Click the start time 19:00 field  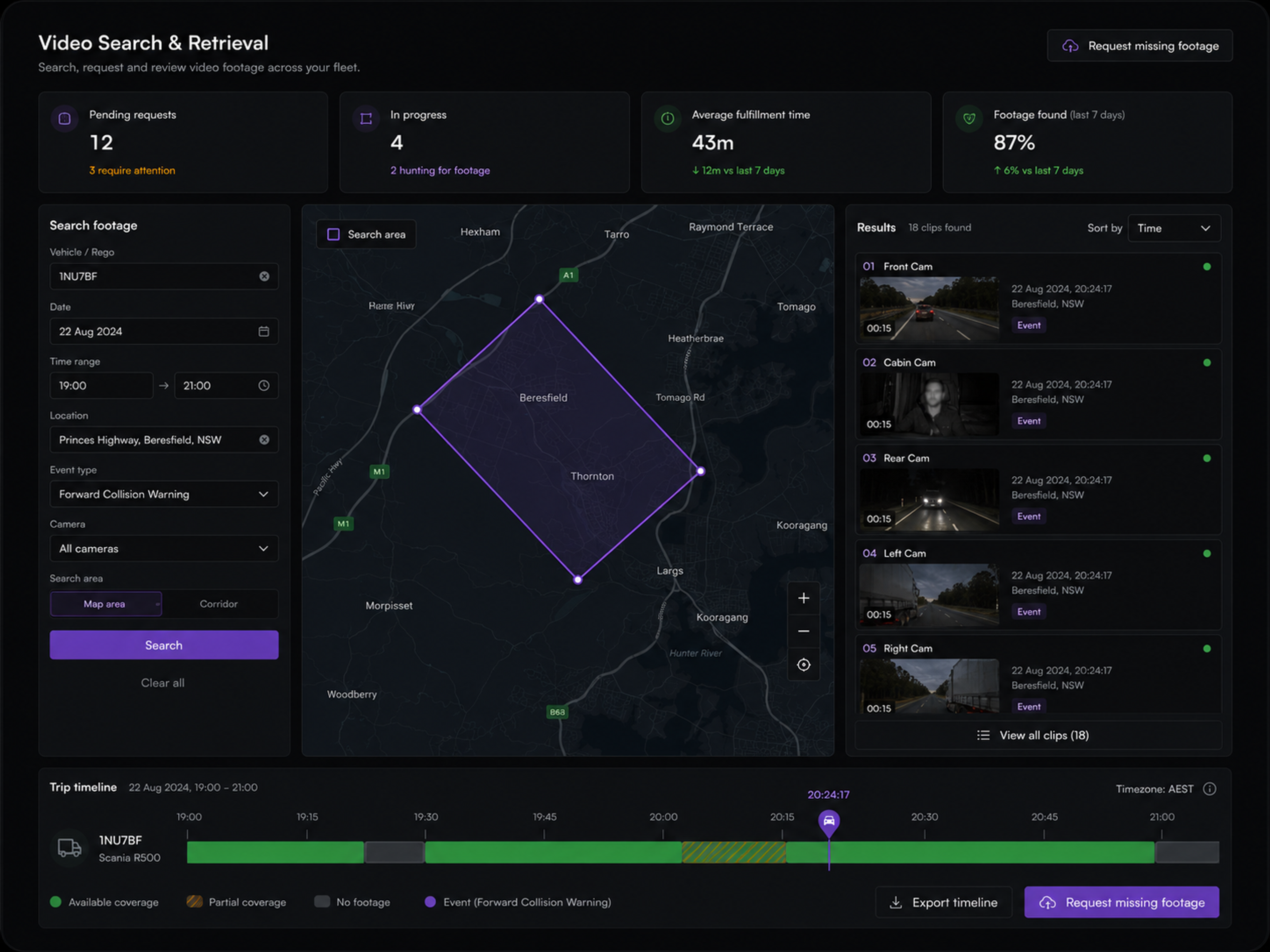[102, 386]
